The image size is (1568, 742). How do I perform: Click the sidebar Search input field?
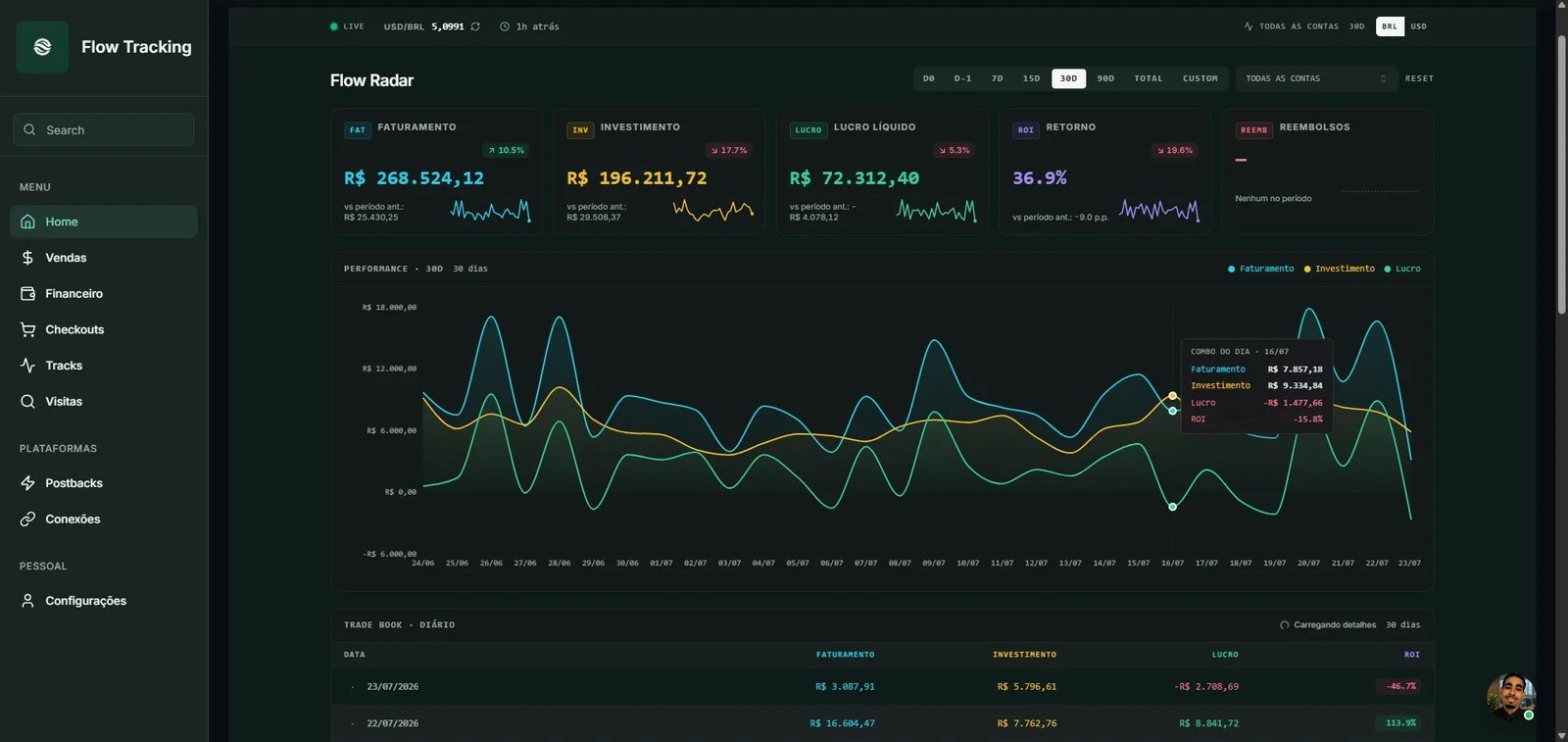(x=104, y=129)
